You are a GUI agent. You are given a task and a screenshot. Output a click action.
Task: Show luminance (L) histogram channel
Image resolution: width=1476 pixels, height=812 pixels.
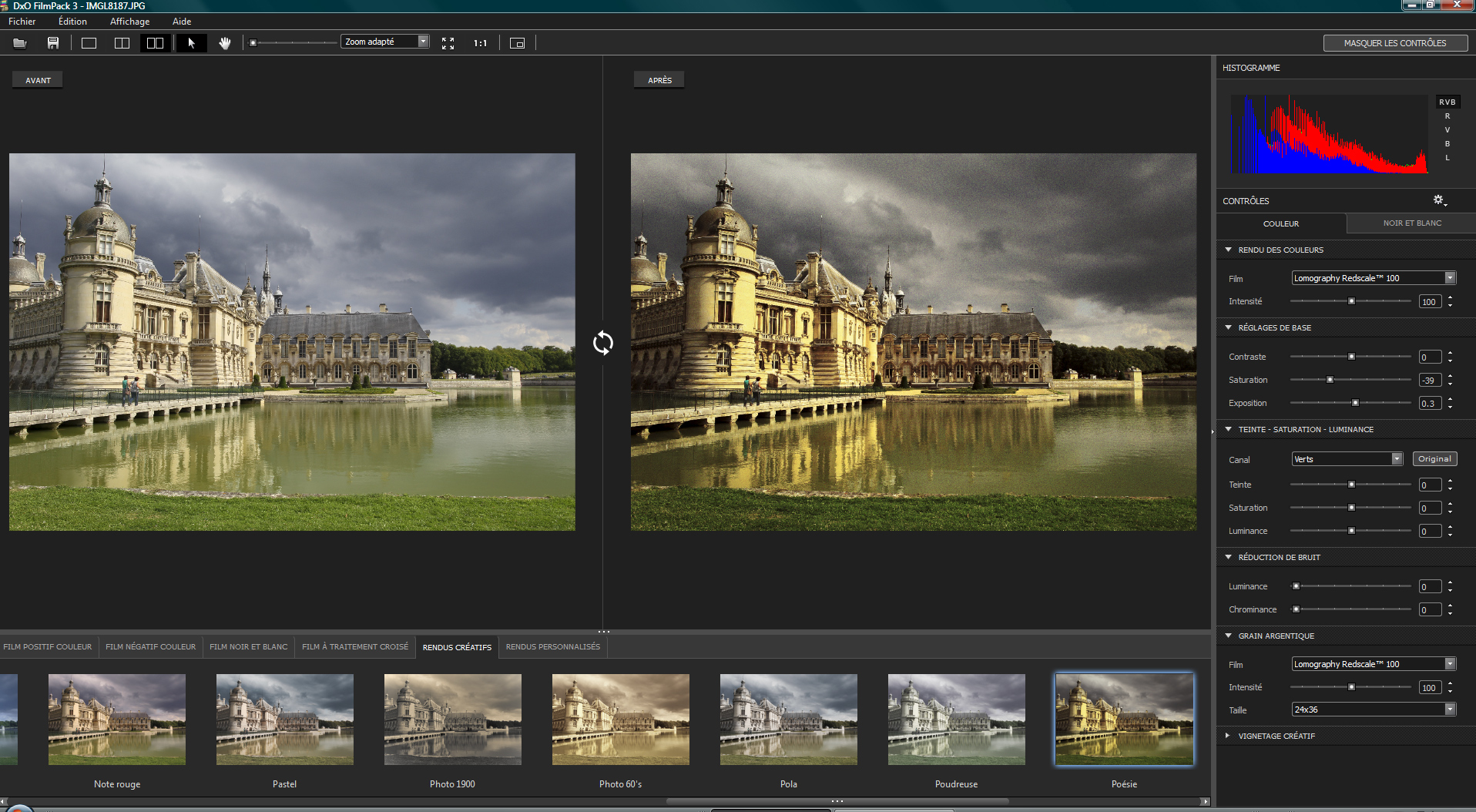pos(1447,157)
